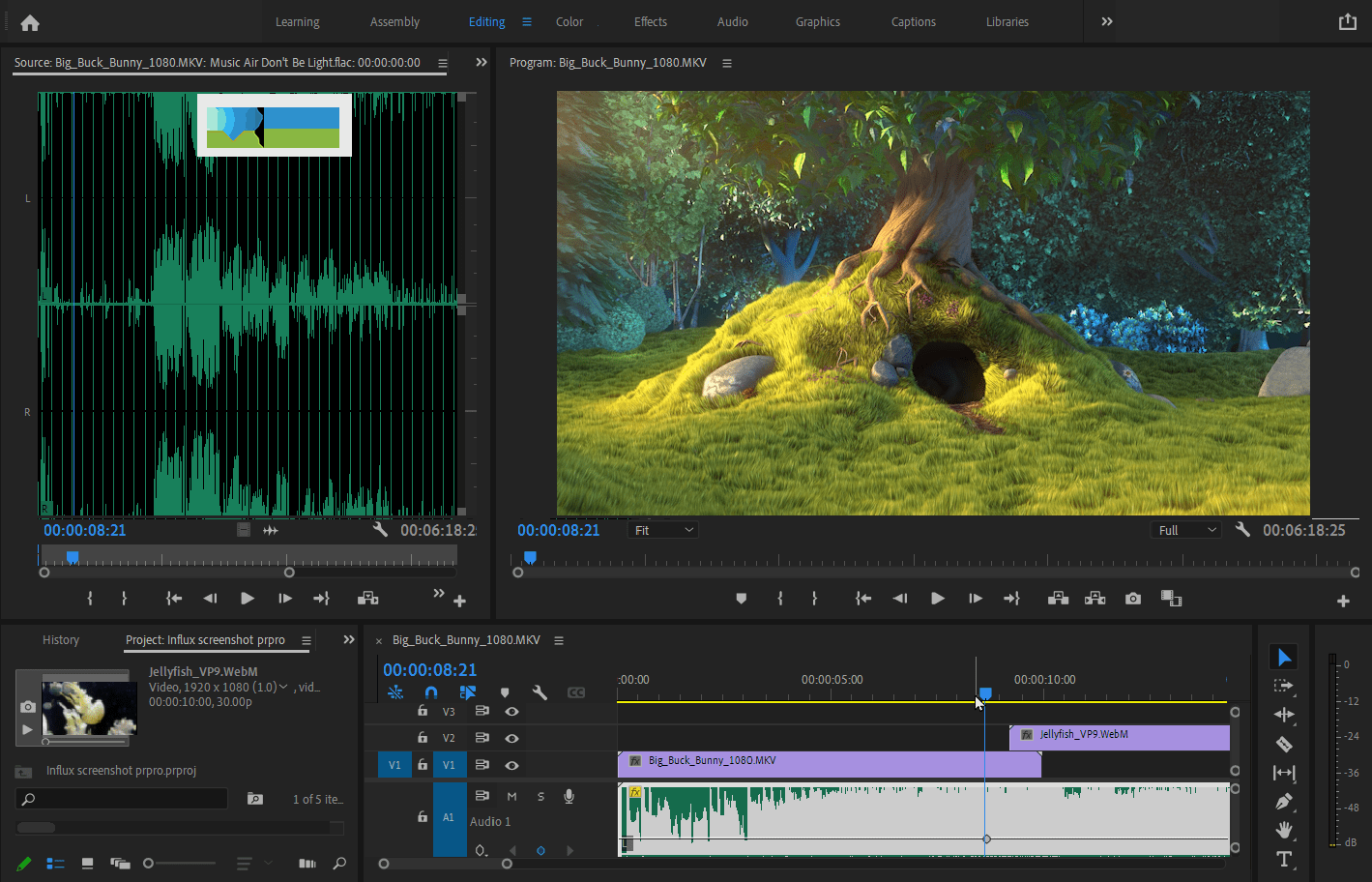Add marker on the timeline header
The image size is (1372, 882).
click(504, 692)
